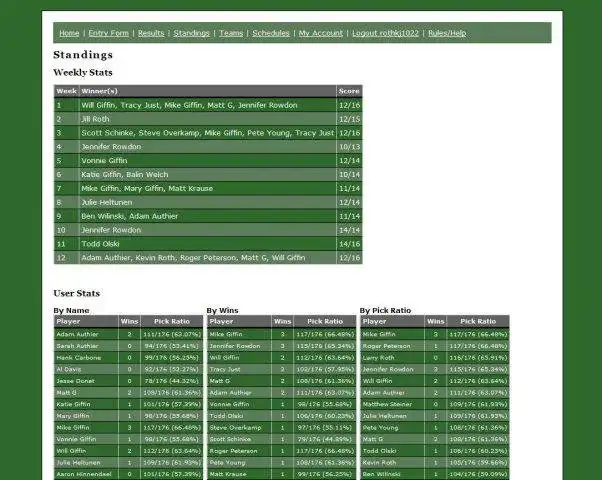Select the Standings link in the nav bar
This screenshot has height=480, width=602.
[x=191, y=33]
